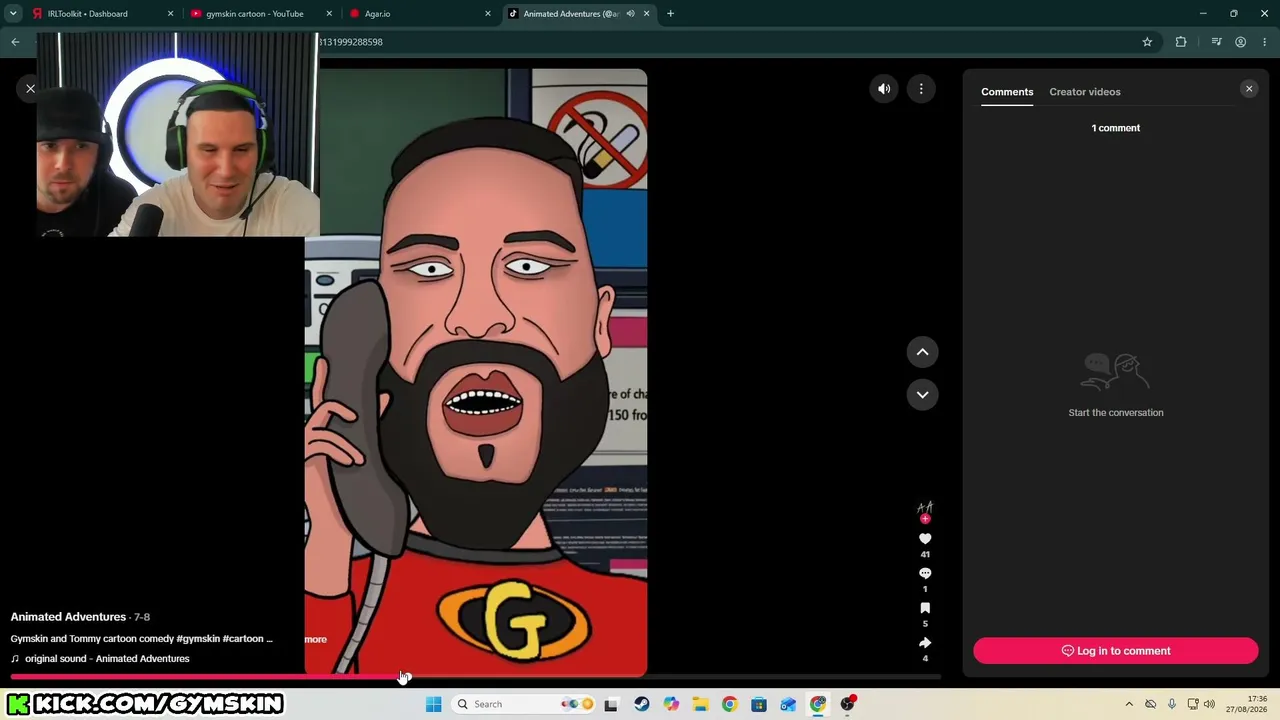Click the address bar URL
The image size is (1280, 720).
point(350,42)
